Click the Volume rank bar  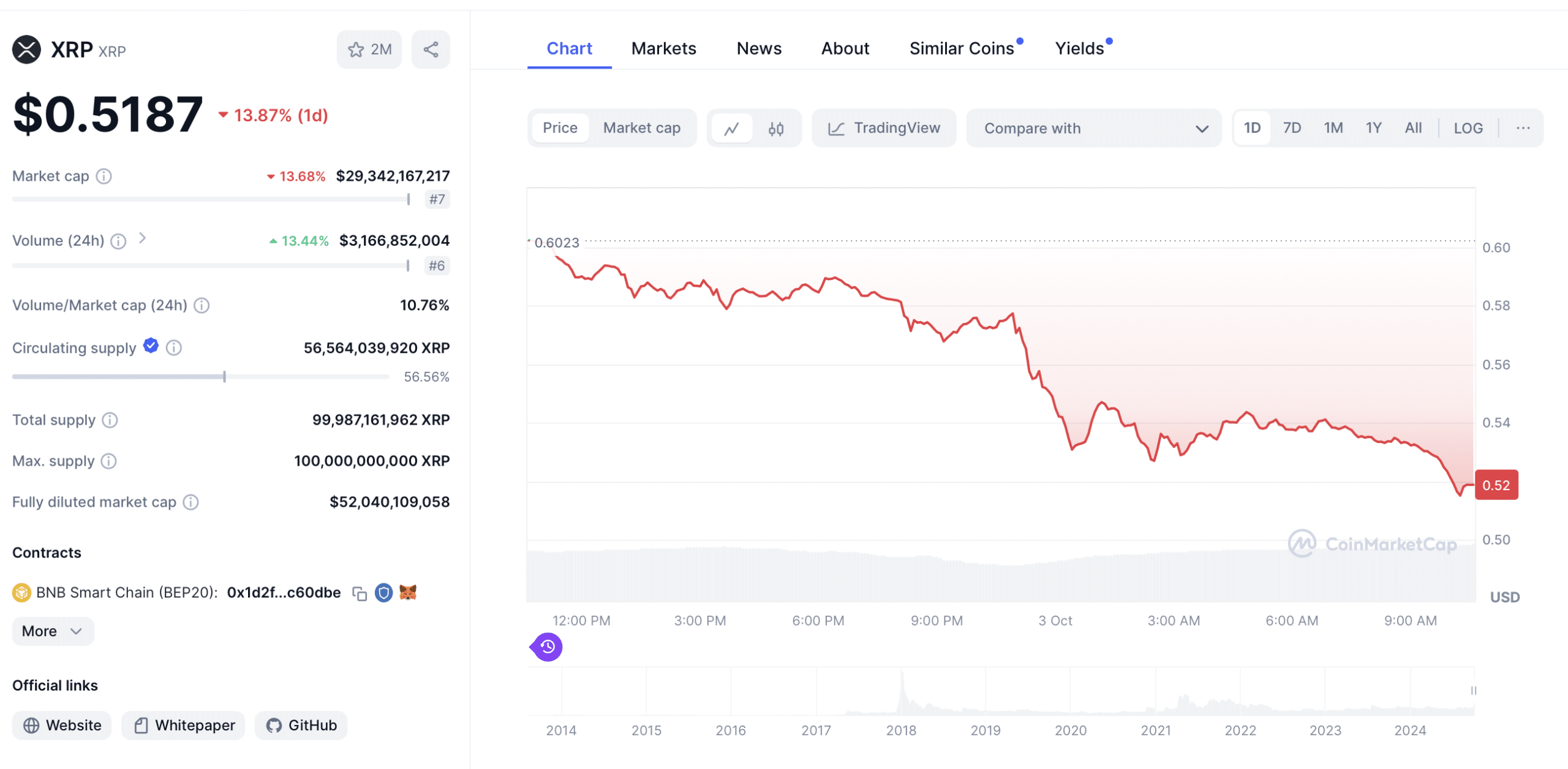[x=211, y=266]
